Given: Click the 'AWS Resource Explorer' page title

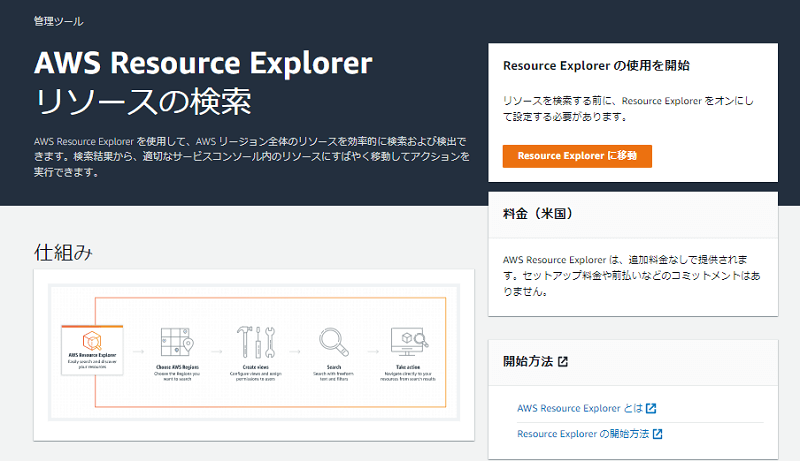Looking at the screenshot, I should (203, 63).
